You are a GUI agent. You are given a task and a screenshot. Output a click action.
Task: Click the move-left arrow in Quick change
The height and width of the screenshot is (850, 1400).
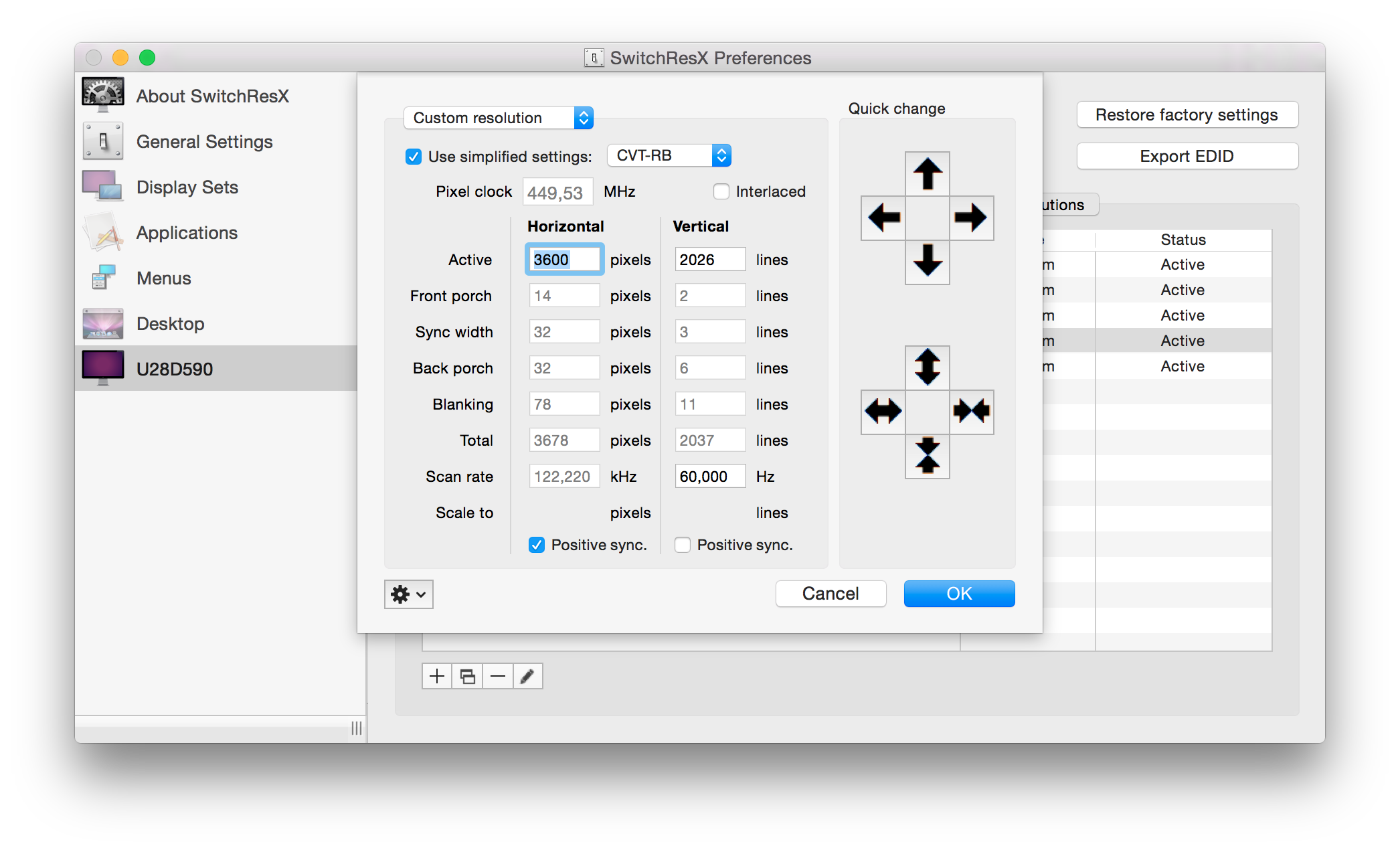[883, 218]
